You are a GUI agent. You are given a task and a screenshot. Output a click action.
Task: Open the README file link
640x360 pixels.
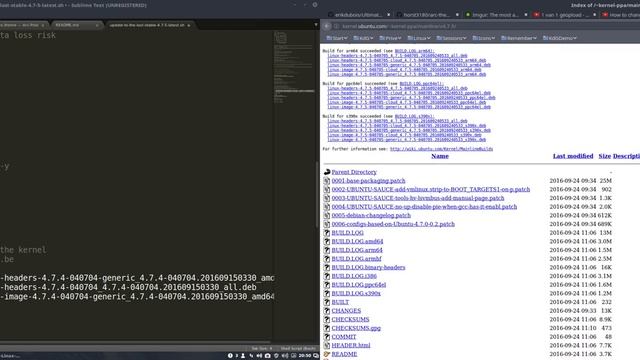[x=344, y=354]
